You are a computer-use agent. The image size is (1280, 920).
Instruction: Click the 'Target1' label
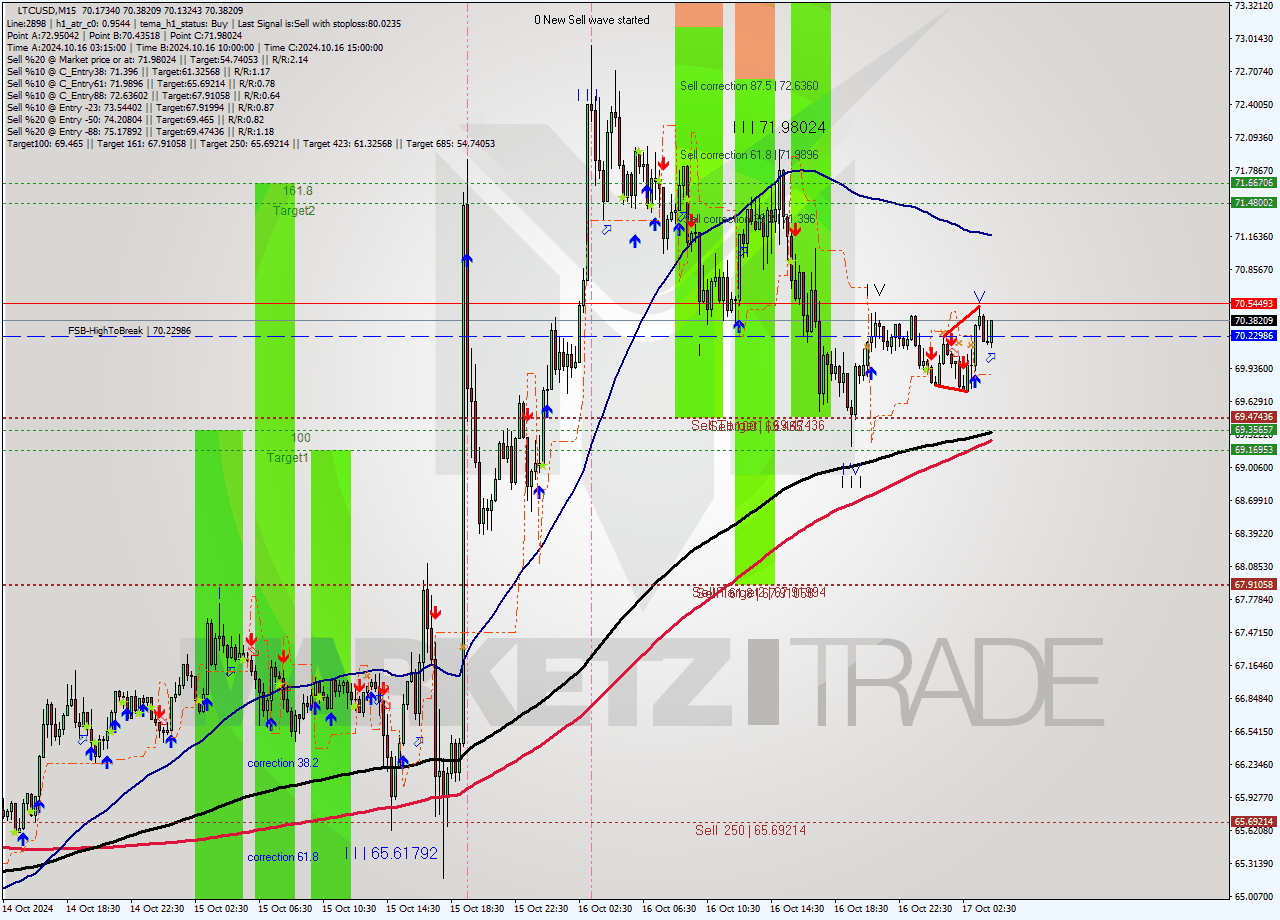tap(287, 458)
